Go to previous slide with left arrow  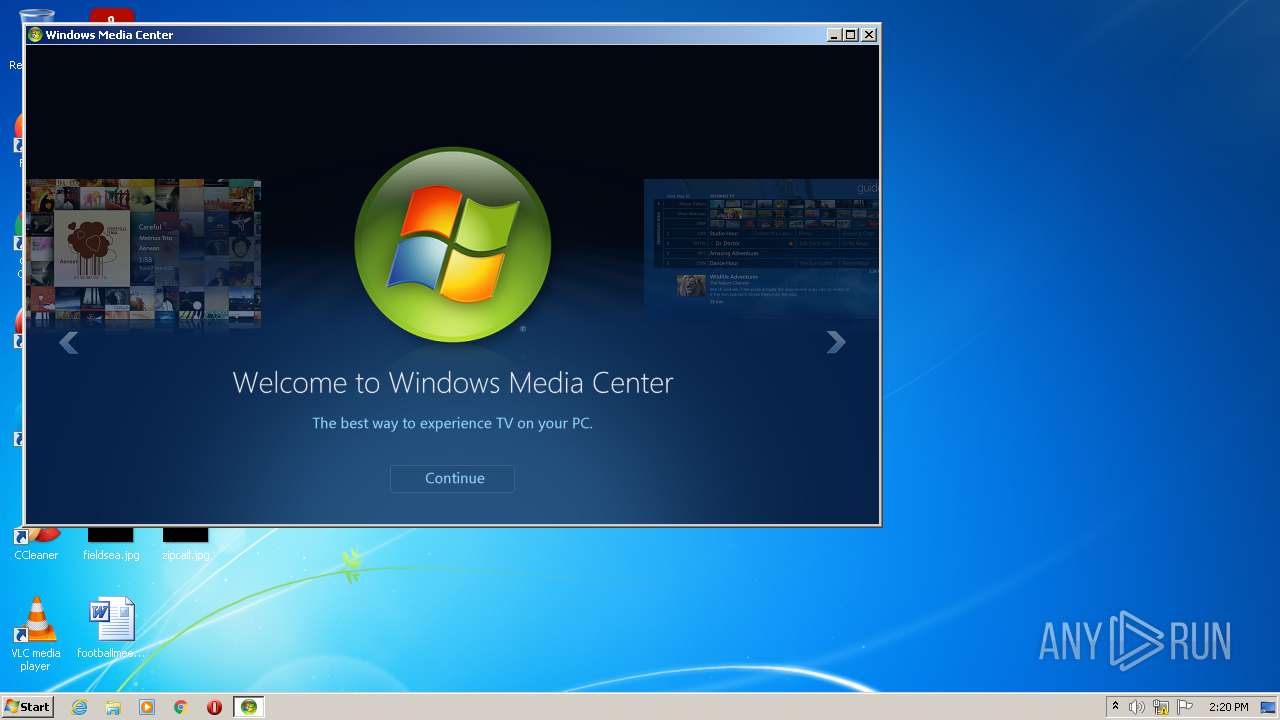pos(68,343)
